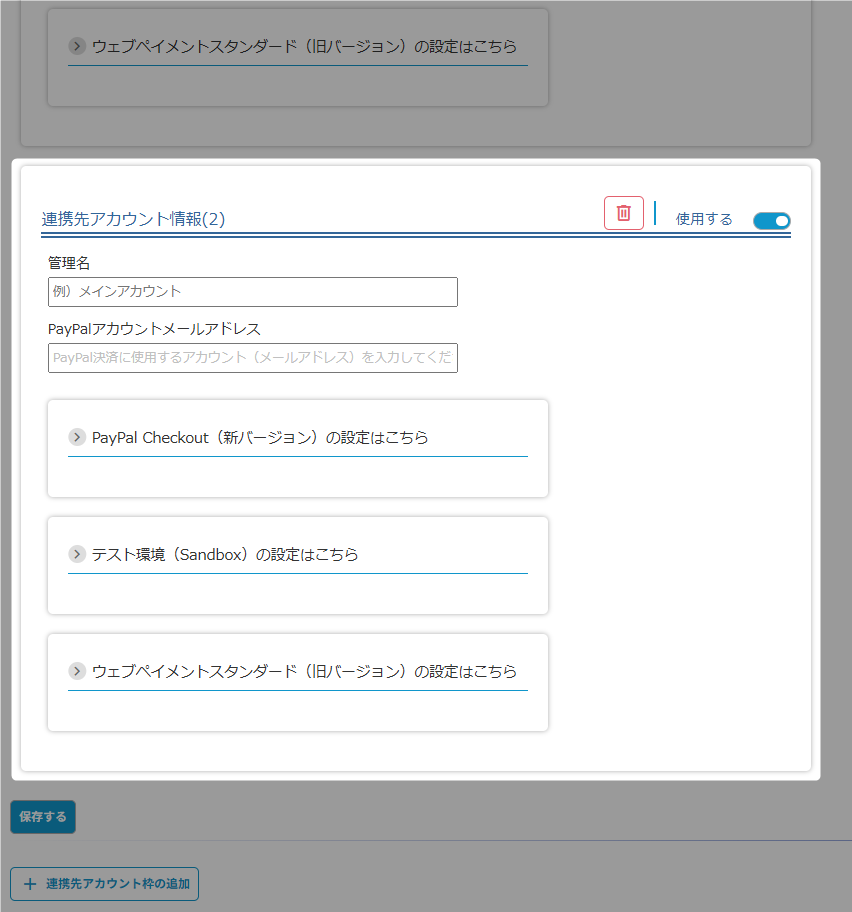Toggle the 使用する switch off

771,220
